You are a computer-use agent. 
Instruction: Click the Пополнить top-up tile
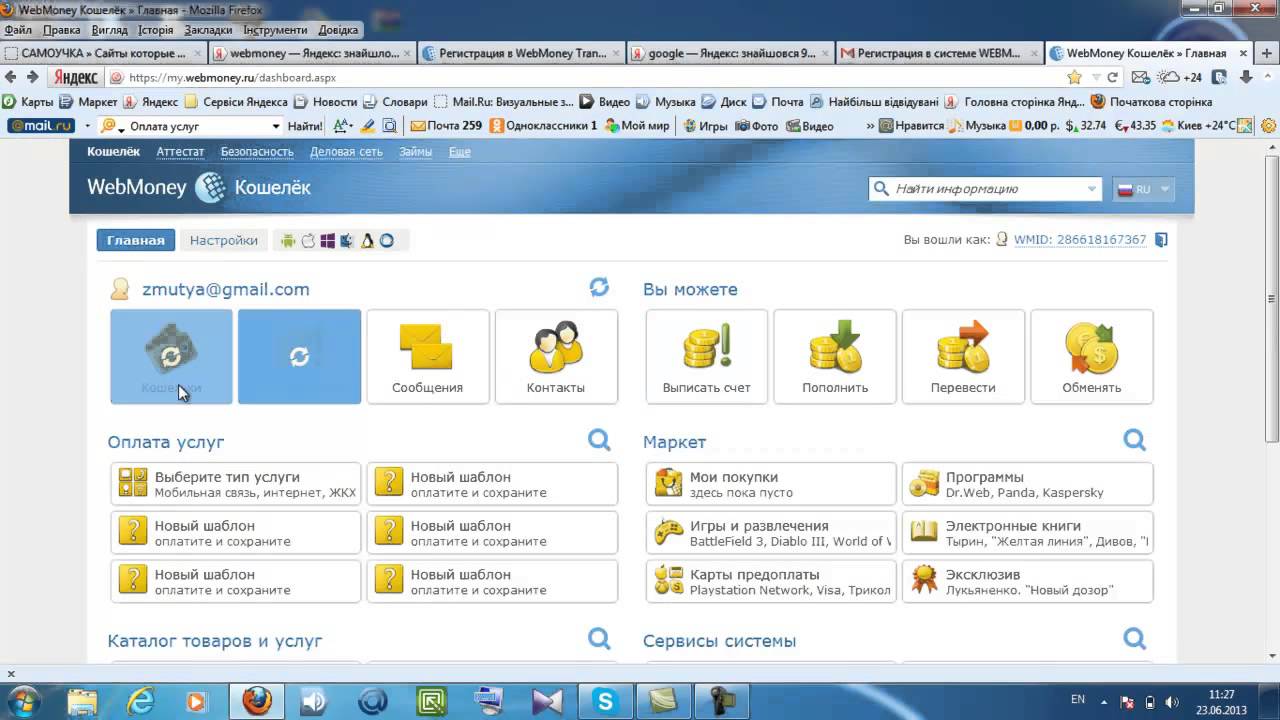click(x=835, y=357)
